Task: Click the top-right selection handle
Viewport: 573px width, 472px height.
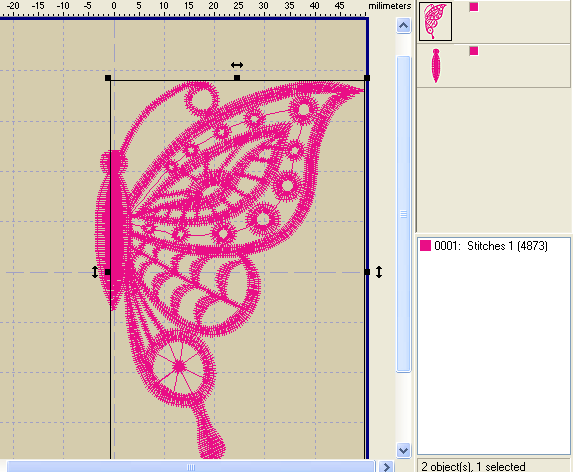Action: [x=367, y=78]
